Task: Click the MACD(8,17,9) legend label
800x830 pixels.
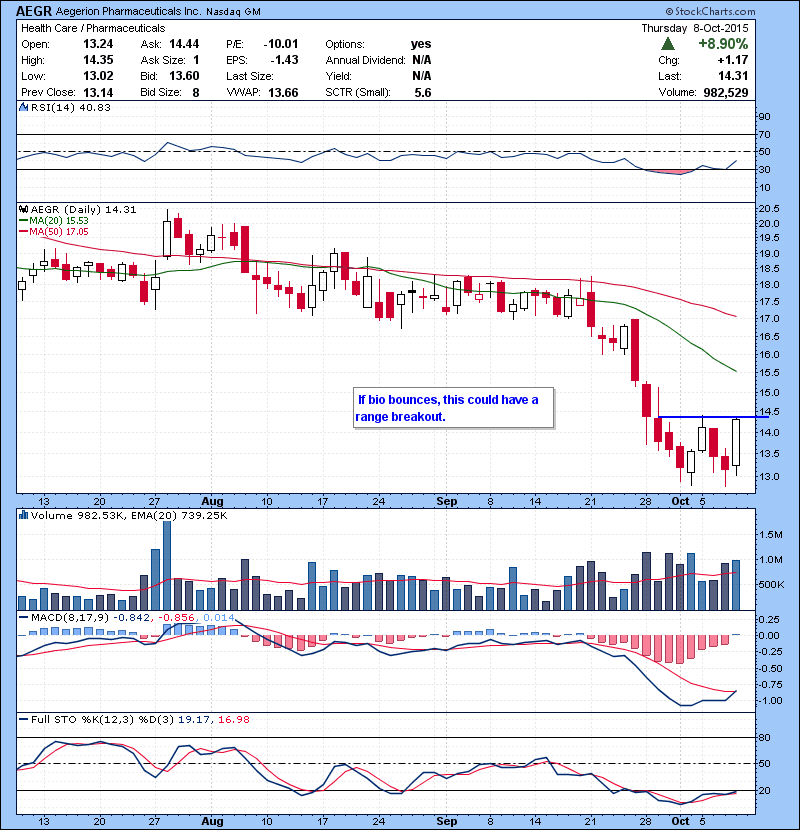Action: 71,617
